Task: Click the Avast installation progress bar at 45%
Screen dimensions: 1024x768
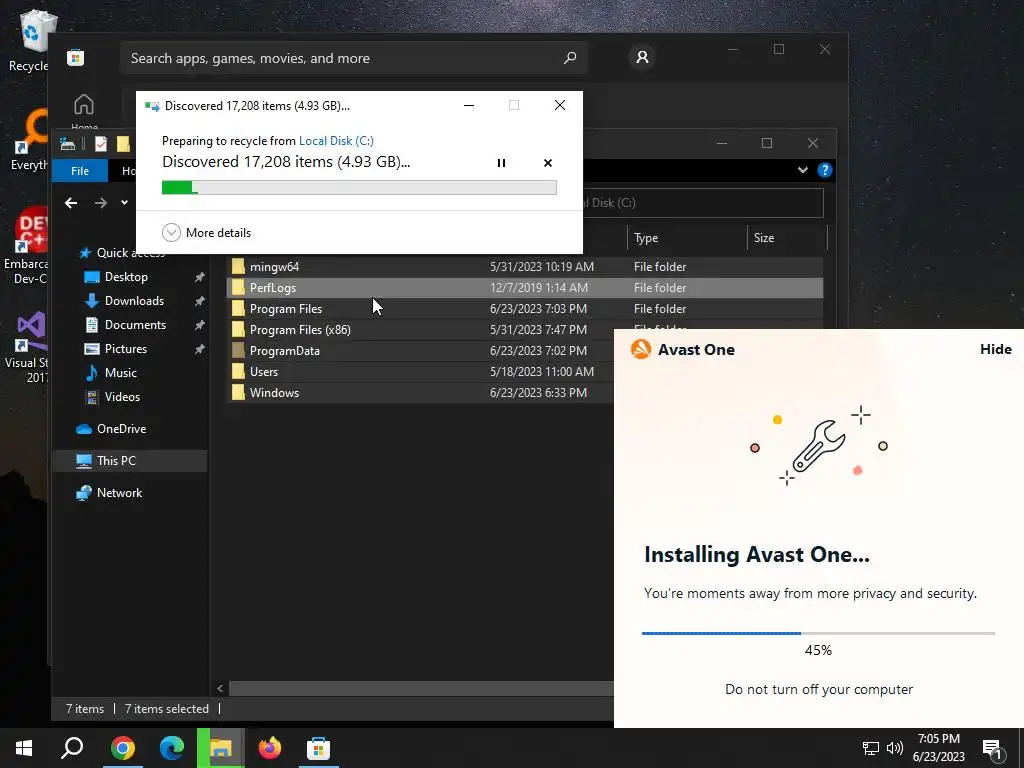Action: click(818, 633)
